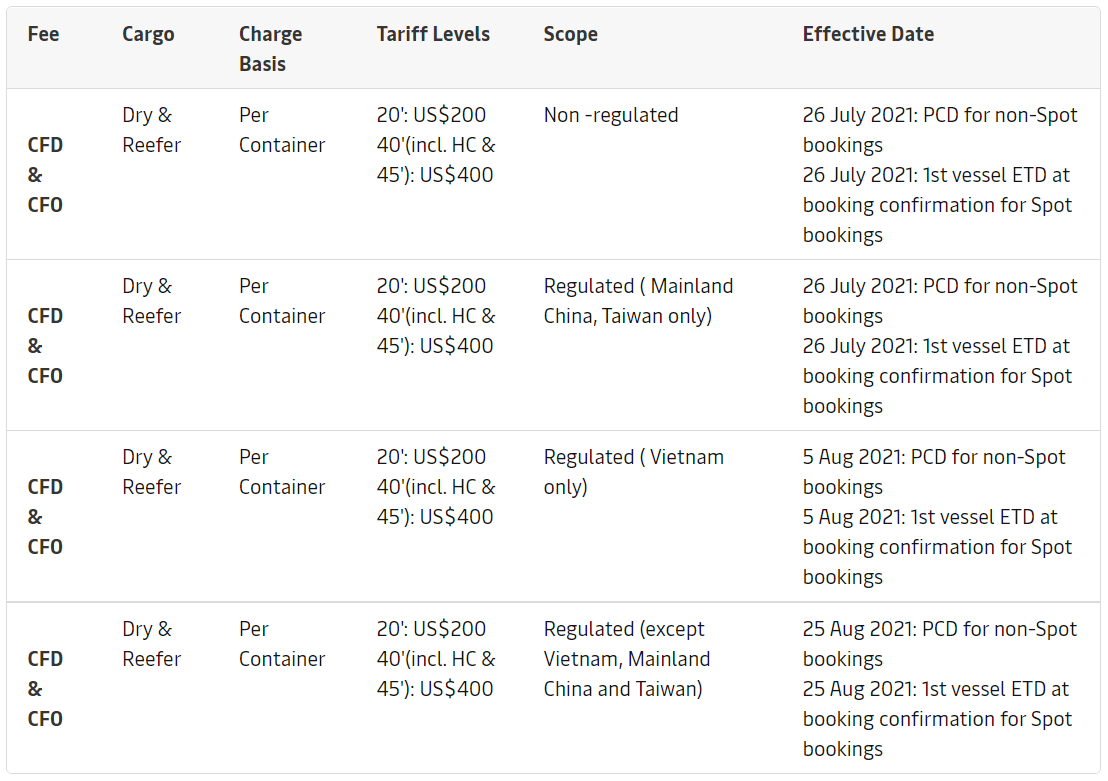Click the Effective Date column header
The image size is (1108, 781).
click(868, 34)
